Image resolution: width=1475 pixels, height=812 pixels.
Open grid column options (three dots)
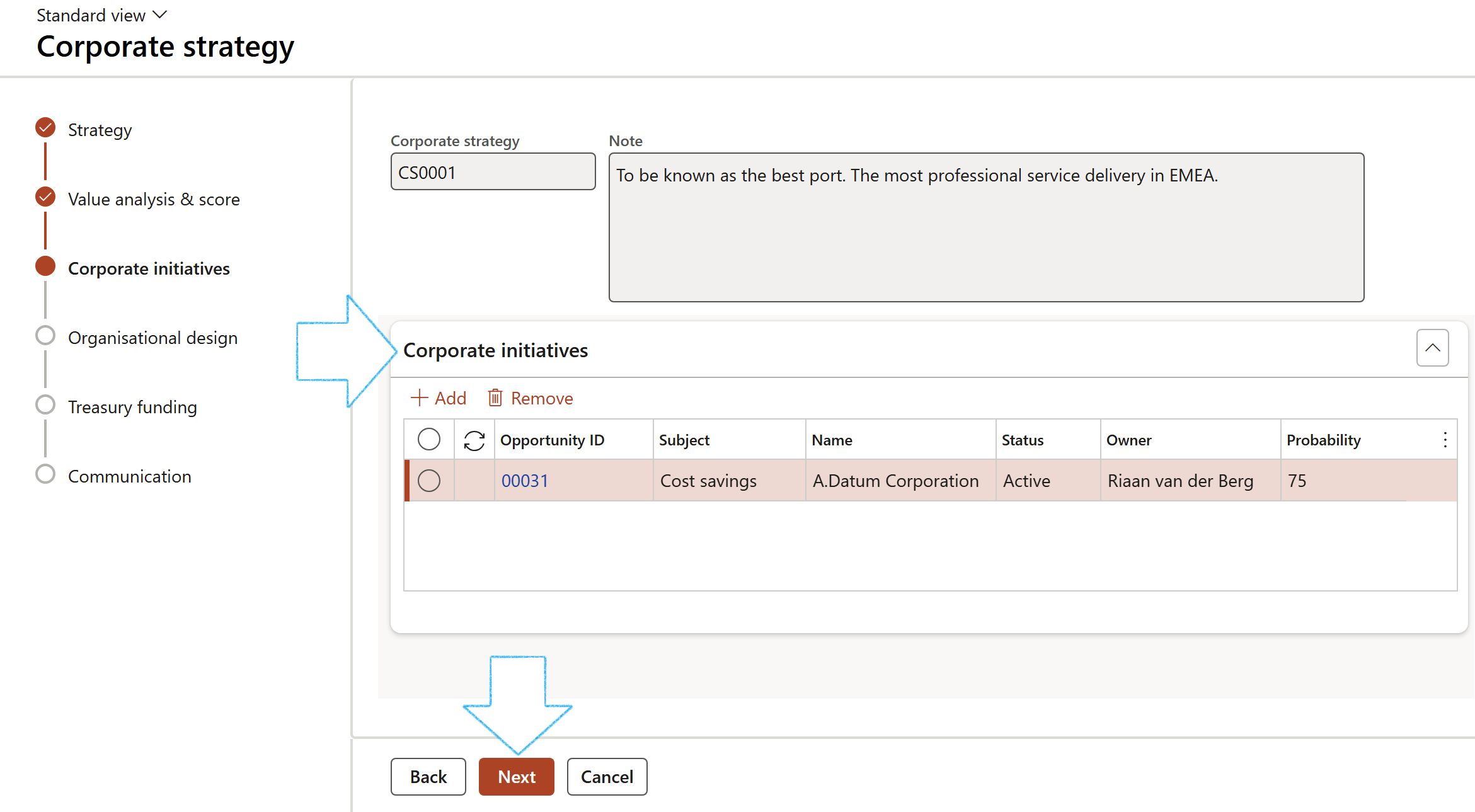click(x=1445, y=440)
